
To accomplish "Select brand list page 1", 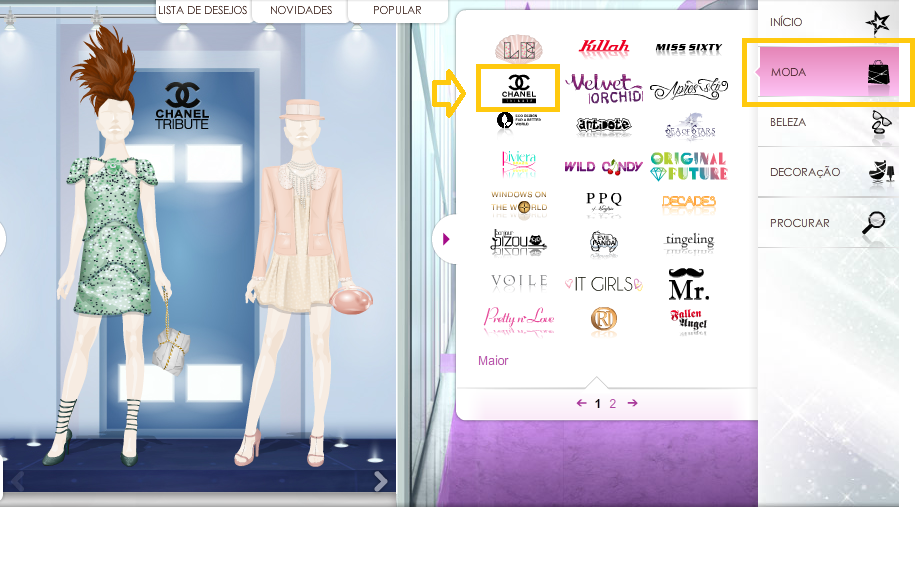I will (x=598, y=404).
